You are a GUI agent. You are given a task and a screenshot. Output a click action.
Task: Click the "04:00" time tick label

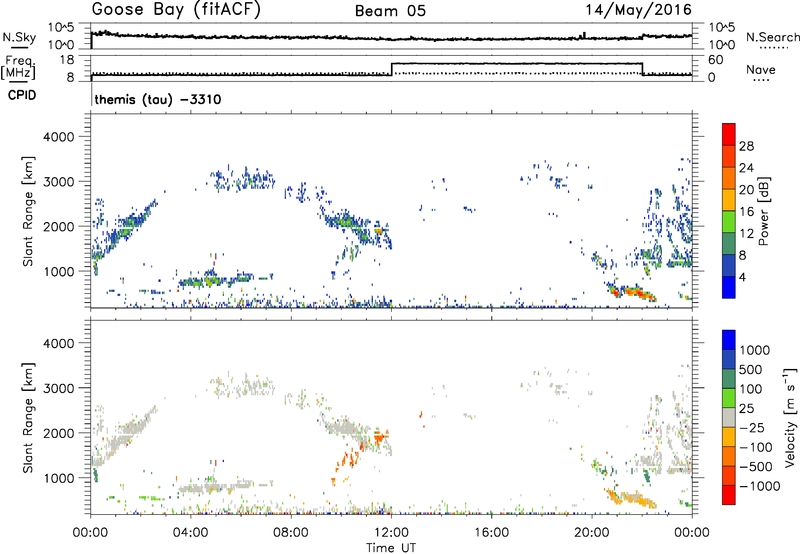coord(190,533)
